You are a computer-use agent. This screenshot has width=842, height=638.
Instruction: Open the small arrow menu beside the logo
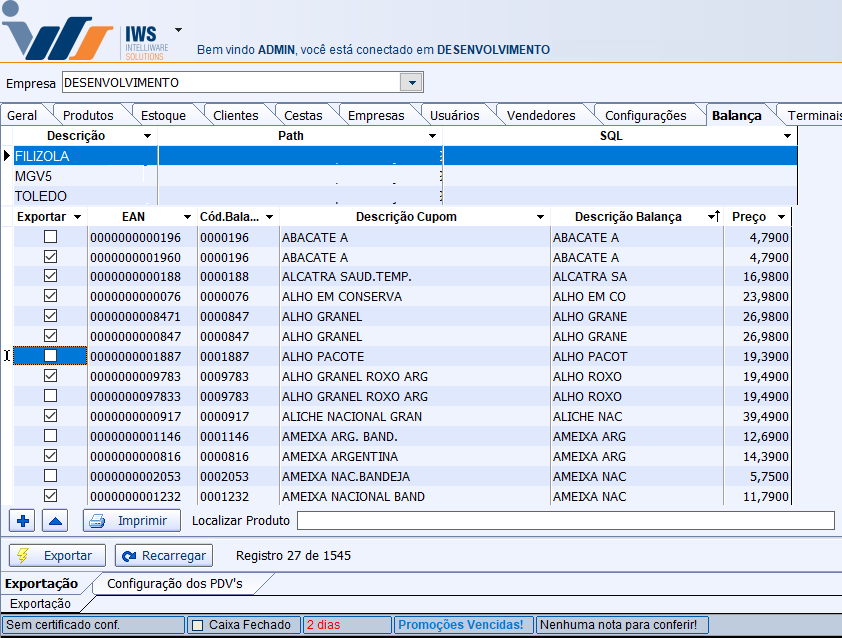178,31
